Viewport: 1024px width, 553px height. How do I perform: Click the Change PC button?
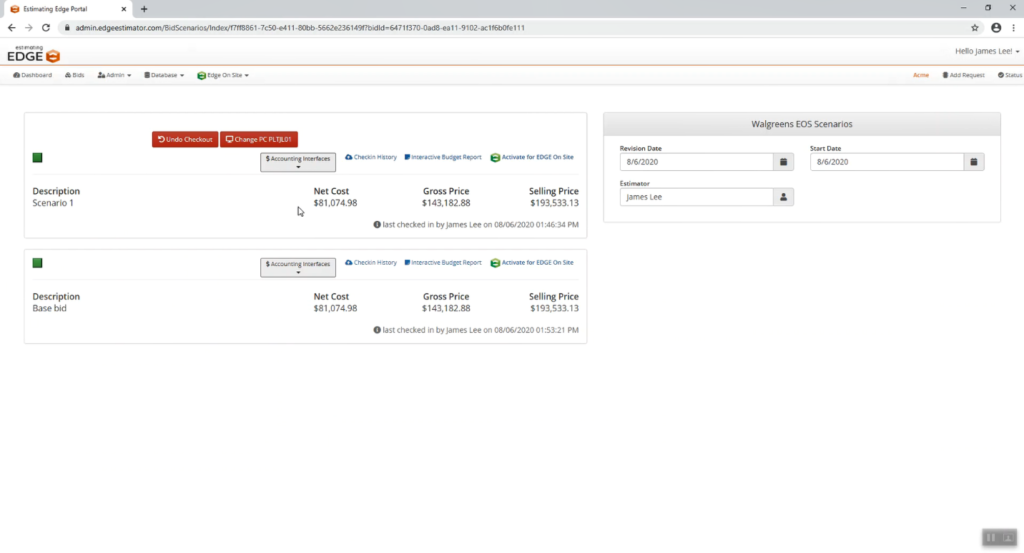[x=260, y=139]
